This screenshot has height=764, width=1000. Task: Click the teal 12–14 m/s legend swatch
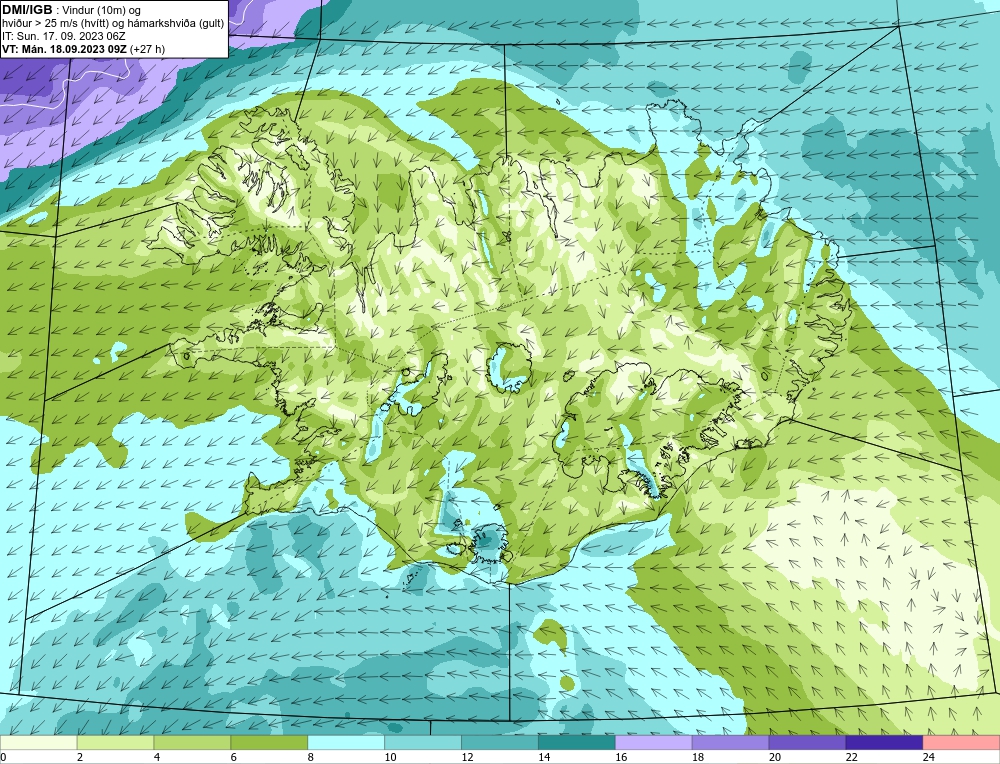tap(500, 743)
